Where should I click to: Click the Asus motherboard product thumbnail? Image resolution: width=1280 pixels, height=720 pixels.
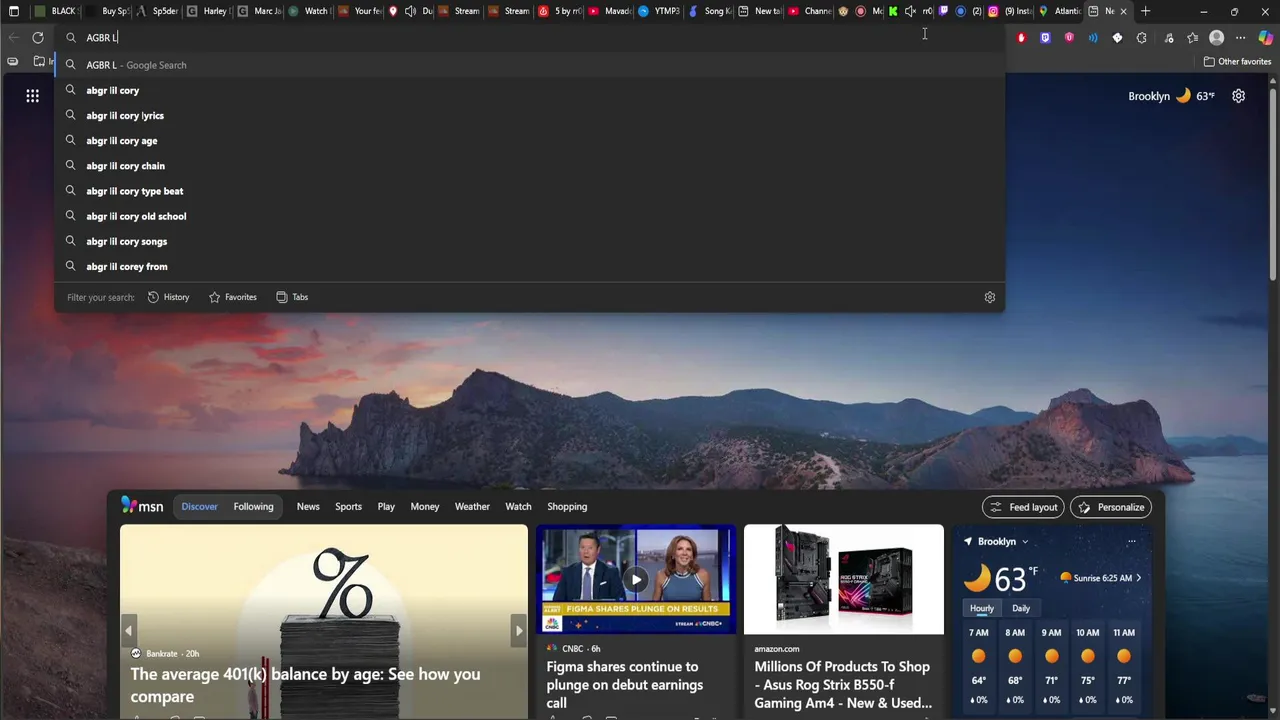pos(844,579)
